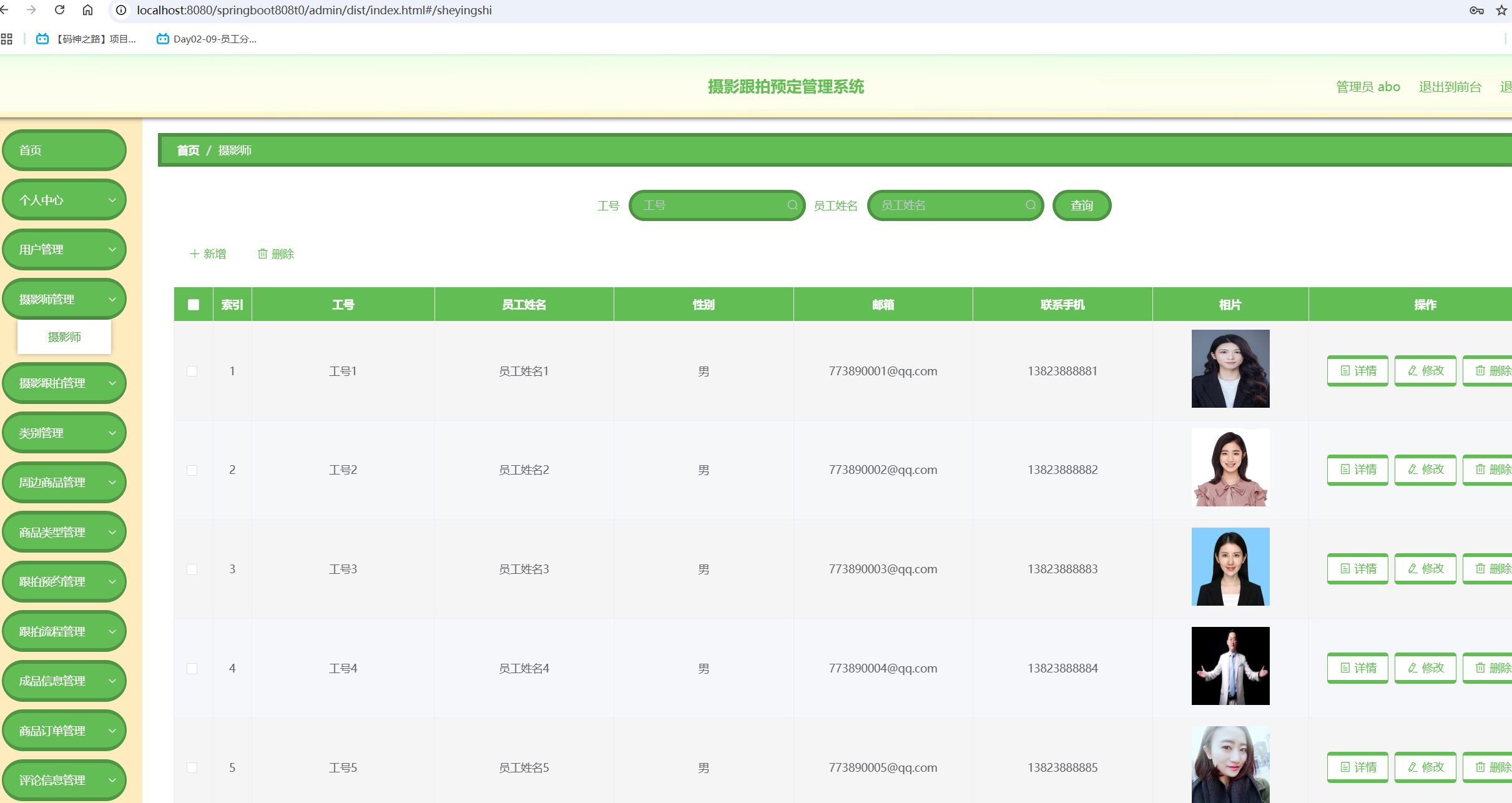1512x803 pixels.
Task: Expand the 商品类型管理 menu
Action: (64, 533)
